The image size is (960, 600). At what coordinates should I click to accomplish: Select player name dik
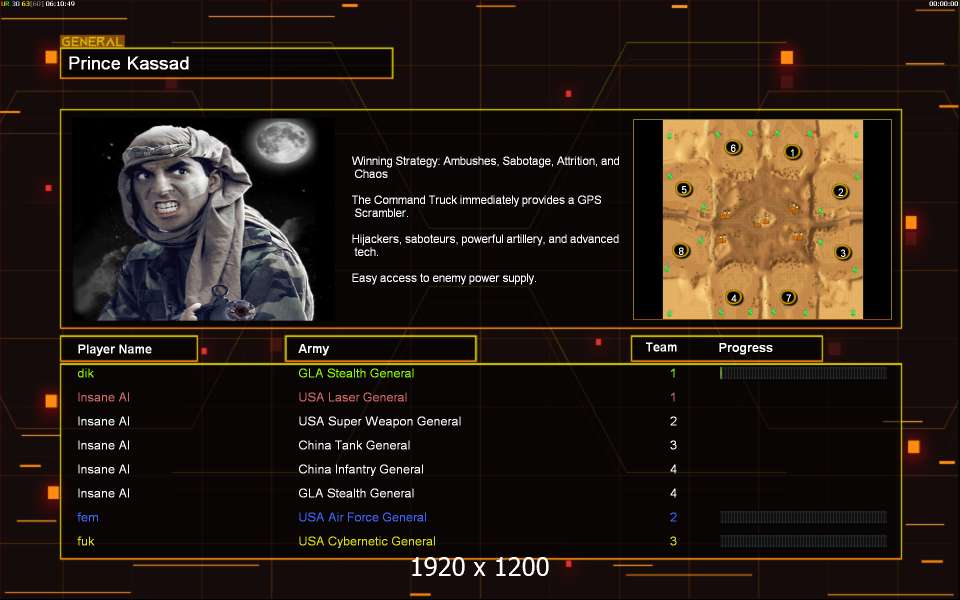[86, 373]
